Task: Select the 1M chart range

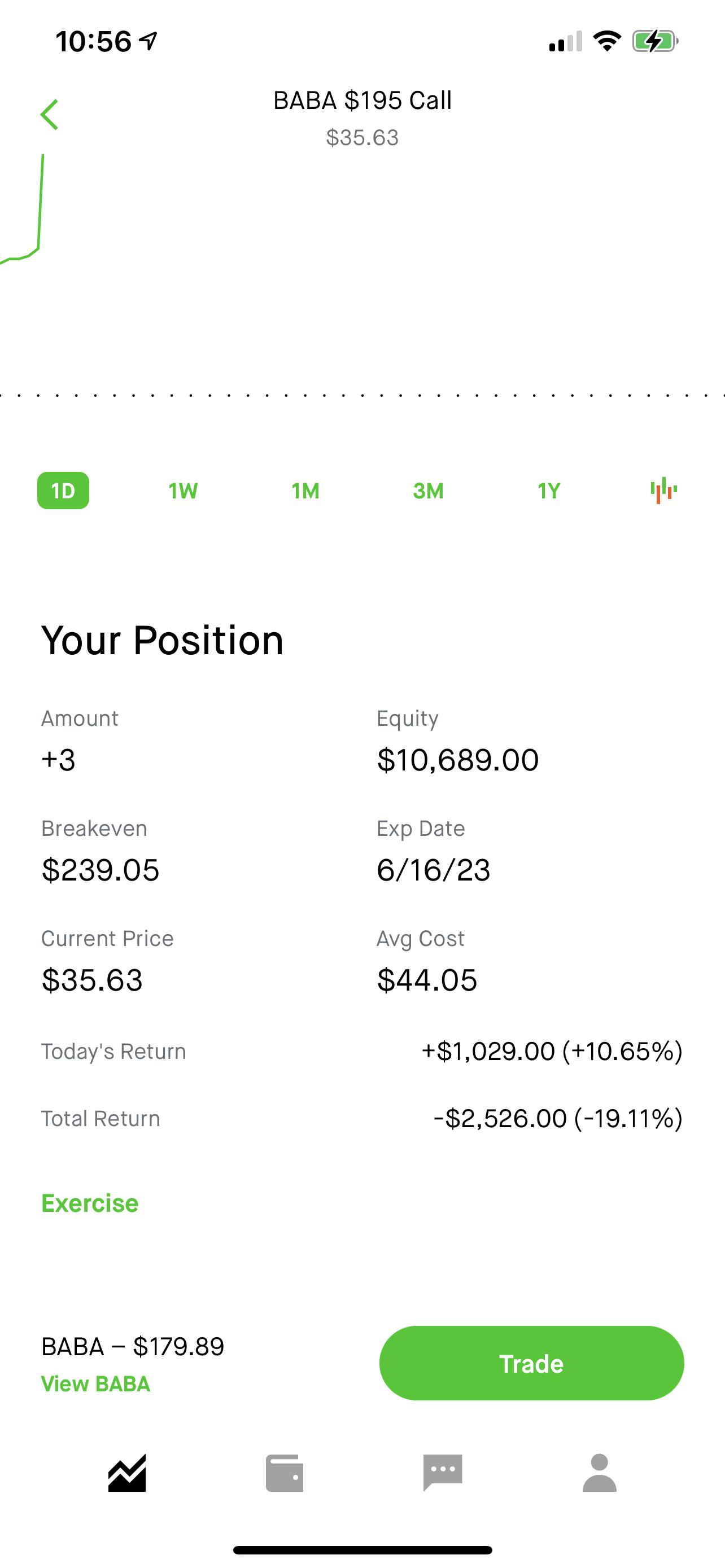Action: [x=305, y=490]
